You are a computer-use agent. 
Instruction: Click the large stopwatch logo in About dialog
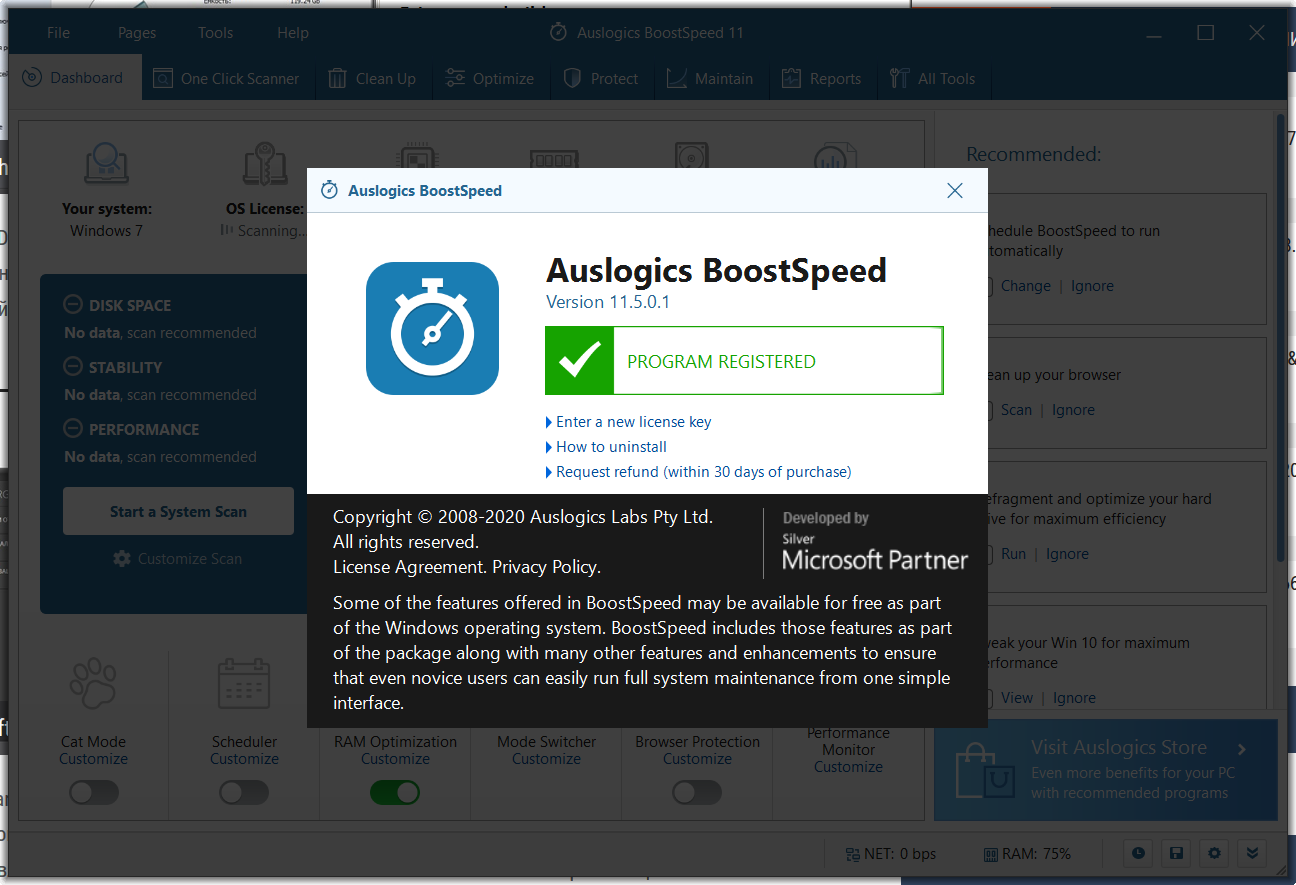432,328
